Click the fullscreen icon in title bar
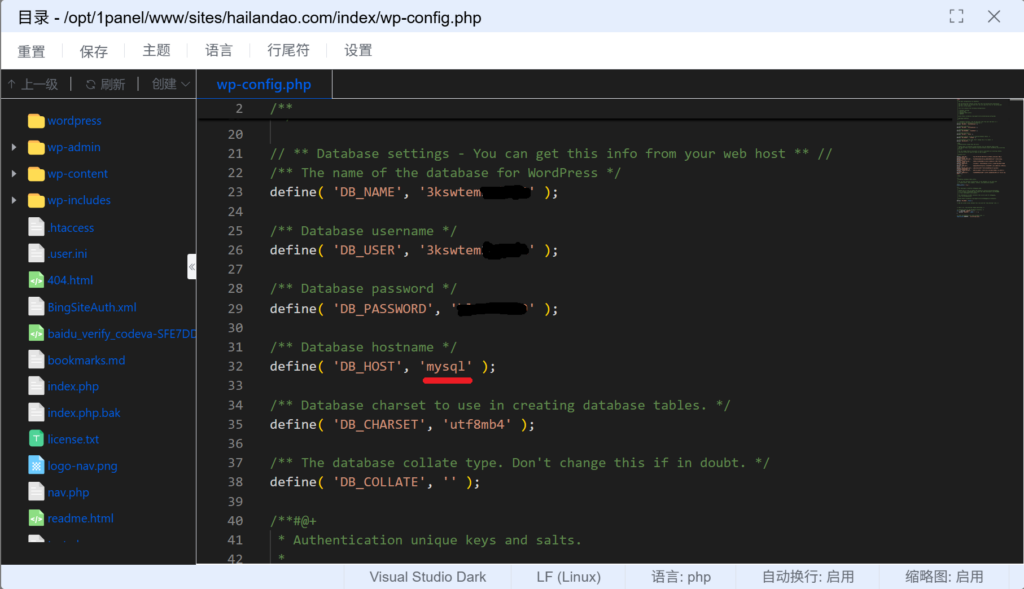The width and height of the screenshot is (1024, 589). 956,16
